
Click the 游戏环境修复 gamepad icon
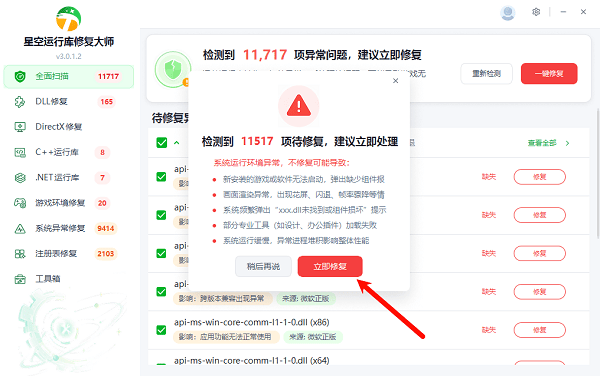20,203
